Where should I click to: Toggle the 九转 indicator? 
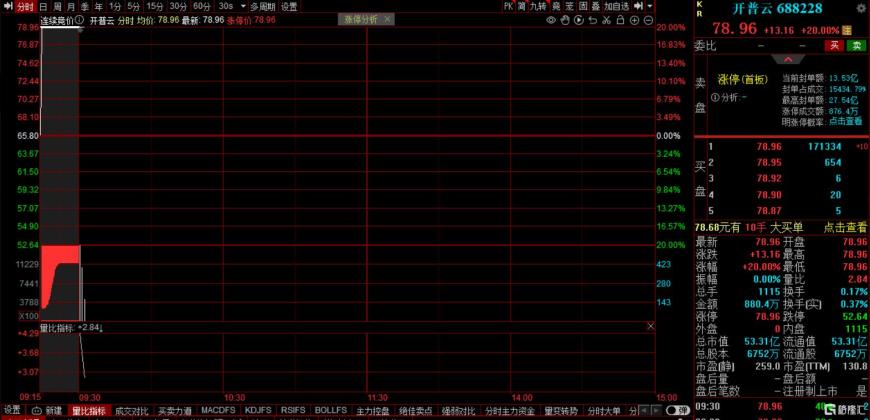[538, 6]
